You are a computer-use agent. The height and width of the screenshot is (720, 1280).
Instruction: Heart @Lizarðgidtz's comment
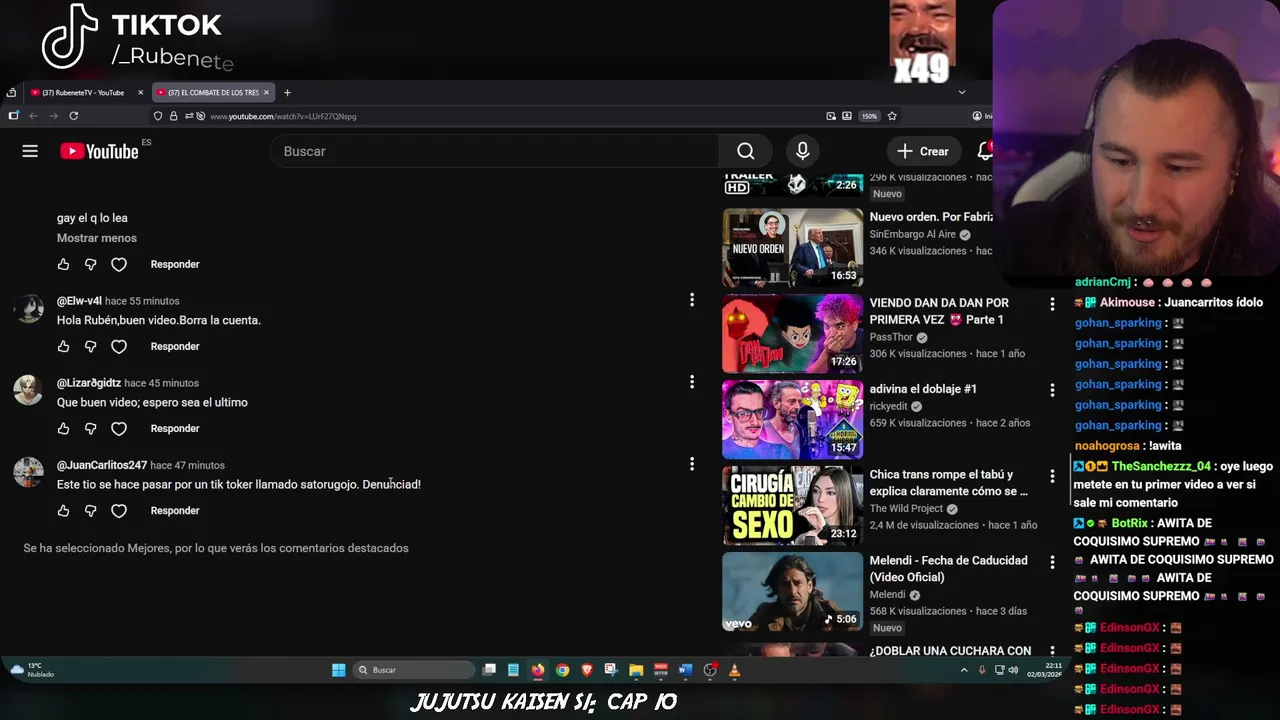119,428
